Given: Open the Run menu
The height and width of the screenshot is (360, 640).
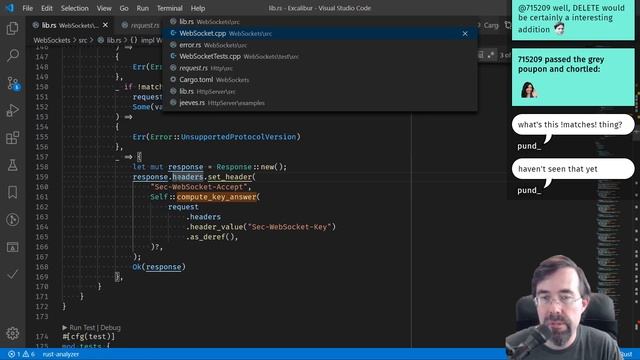Looking at the screenshot, I should 142,8.
